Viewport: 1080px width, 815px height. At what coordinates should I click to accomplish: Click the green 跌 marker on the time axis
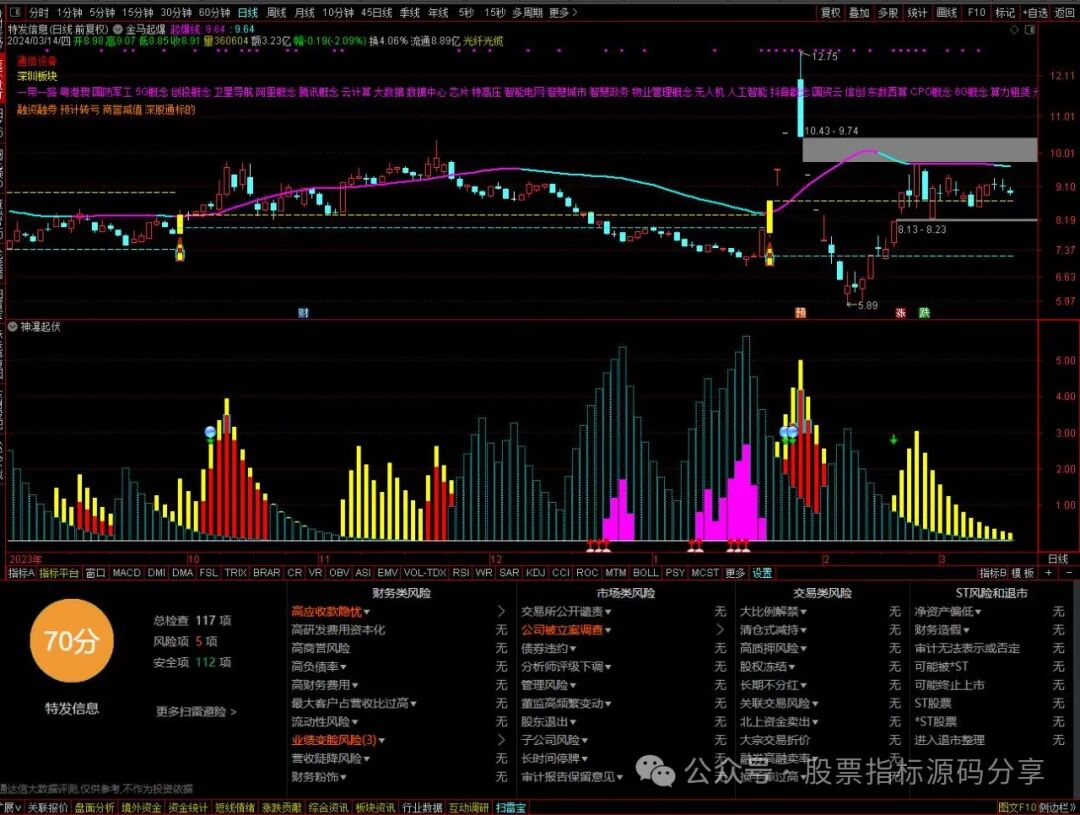pyautogui.click(x=924, y=313)
